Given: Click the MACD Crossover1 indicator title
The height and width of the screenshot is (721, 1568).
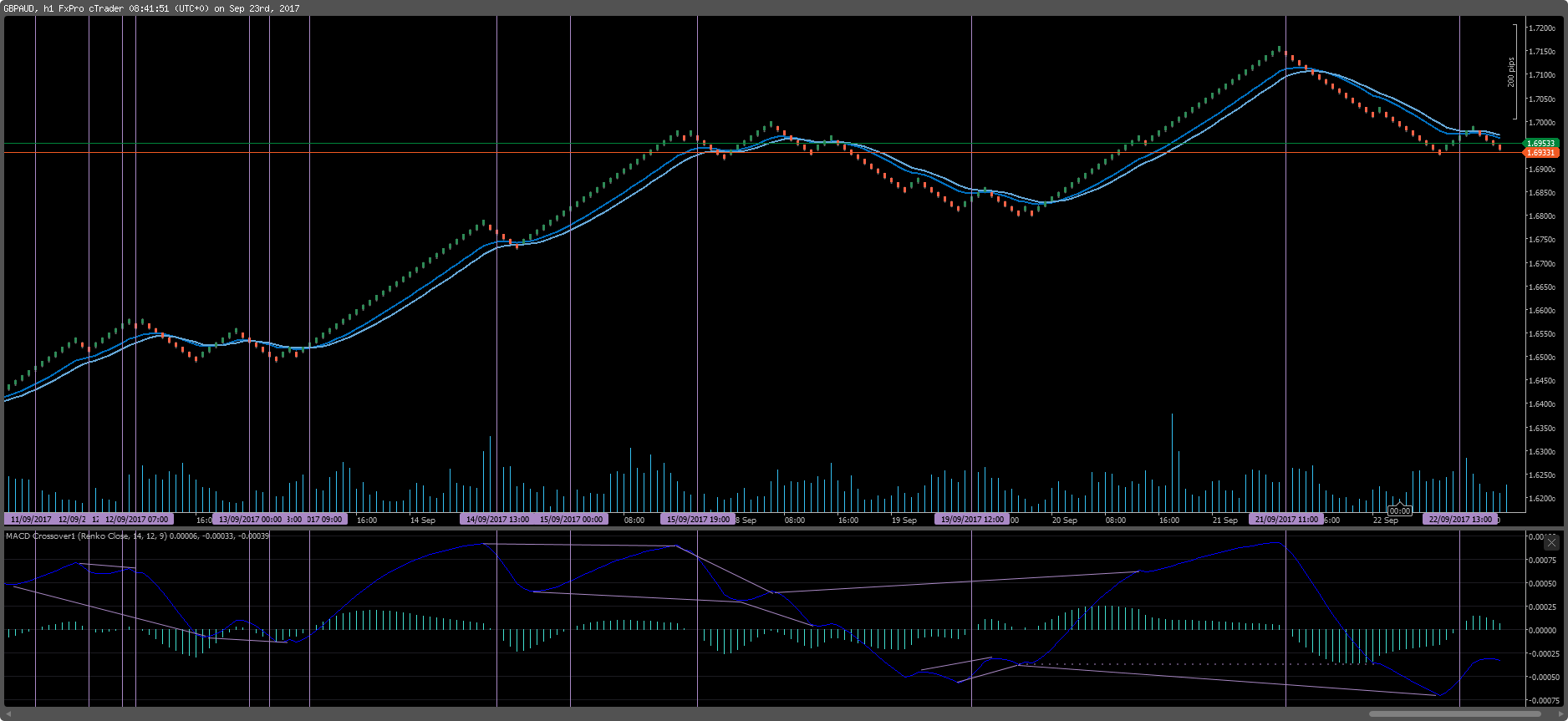Looking at the screenshot, I should coord(138,536).
